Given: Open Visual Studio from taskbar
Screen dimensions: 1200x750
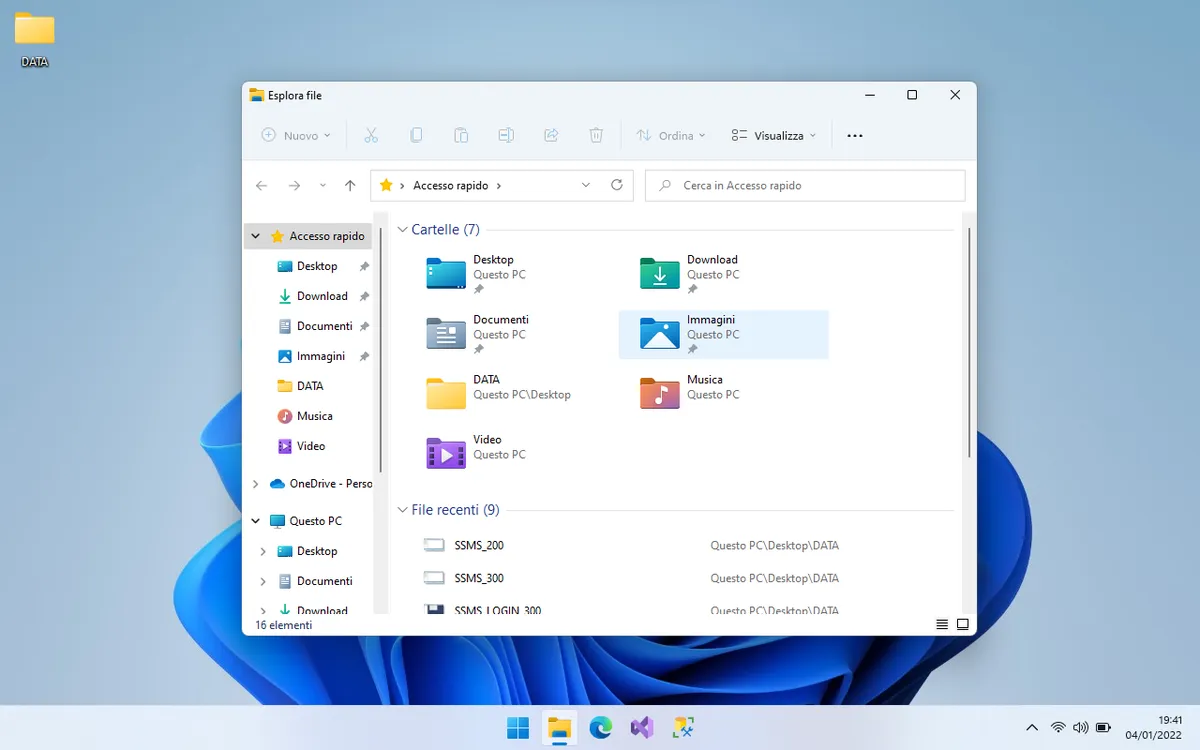Looking at the screenshot, I should tap(642, 727).
